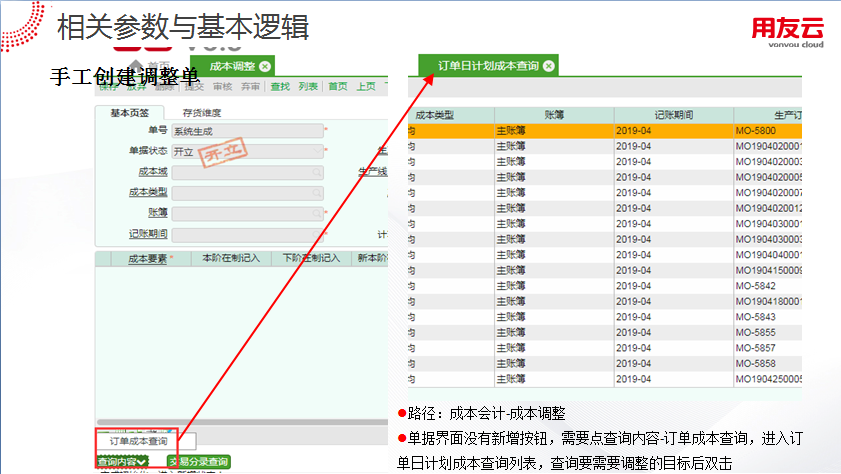The image size is (841, 474).
Task: Click the 用友云 logo
Action: tap(787, 30)
